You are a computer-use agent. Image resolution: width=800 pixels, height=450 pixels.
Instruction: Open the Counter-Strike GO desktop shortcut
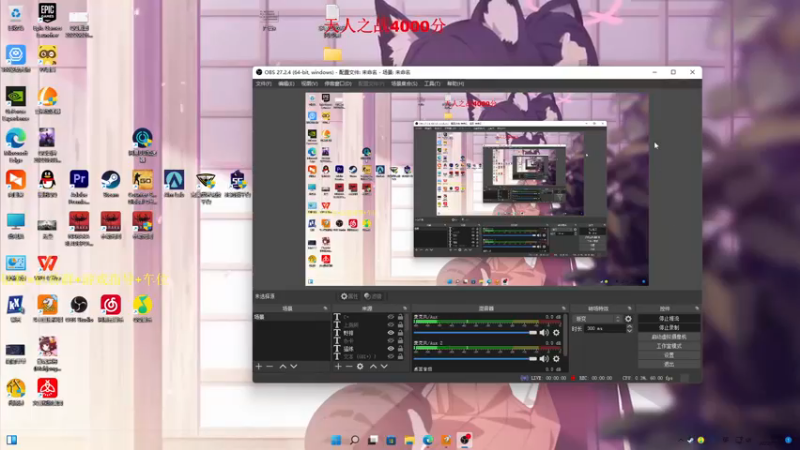coord(142,187)
